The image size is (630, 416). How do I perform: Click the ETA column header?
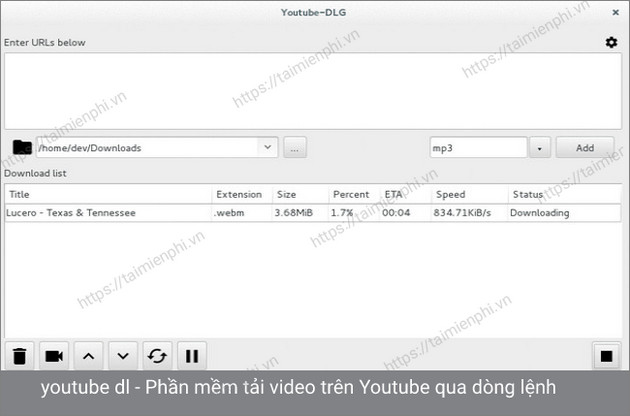[406, 195]
